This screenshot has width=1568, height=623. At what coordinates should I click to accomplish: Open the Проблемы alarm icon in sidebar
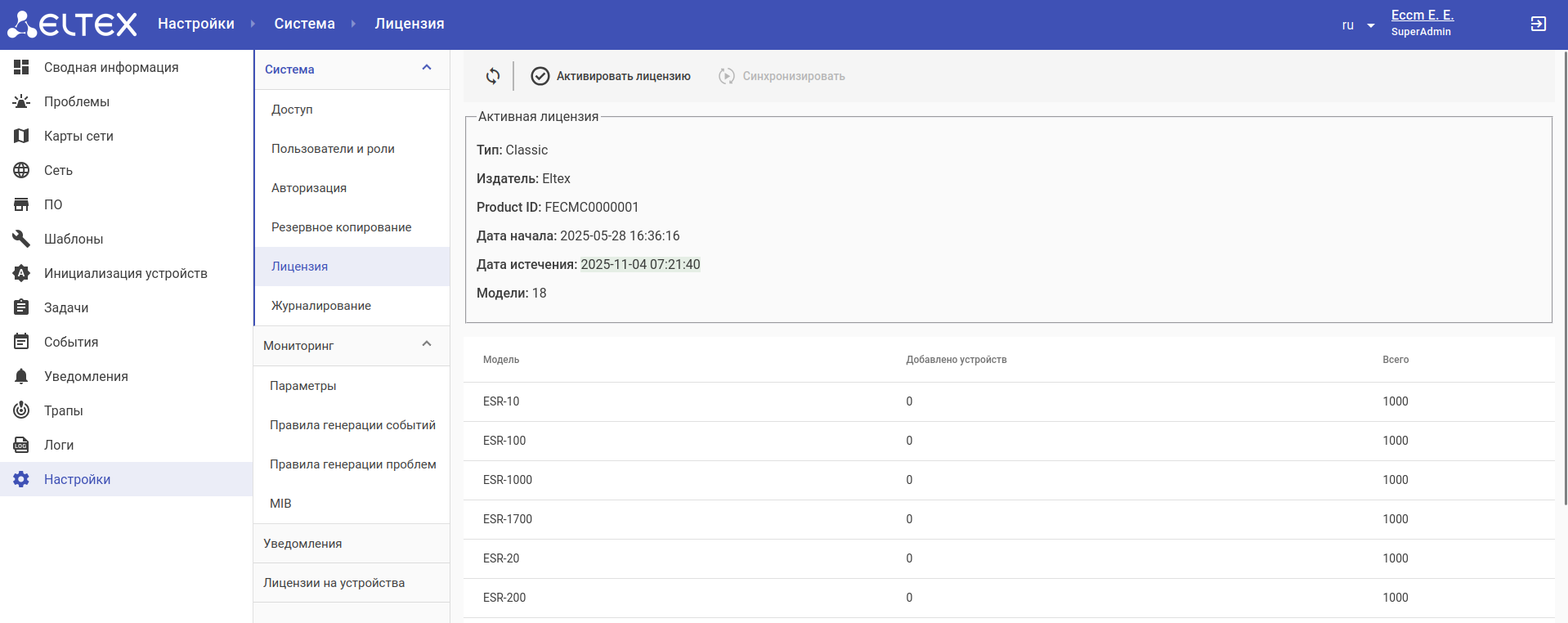(21, 101)
